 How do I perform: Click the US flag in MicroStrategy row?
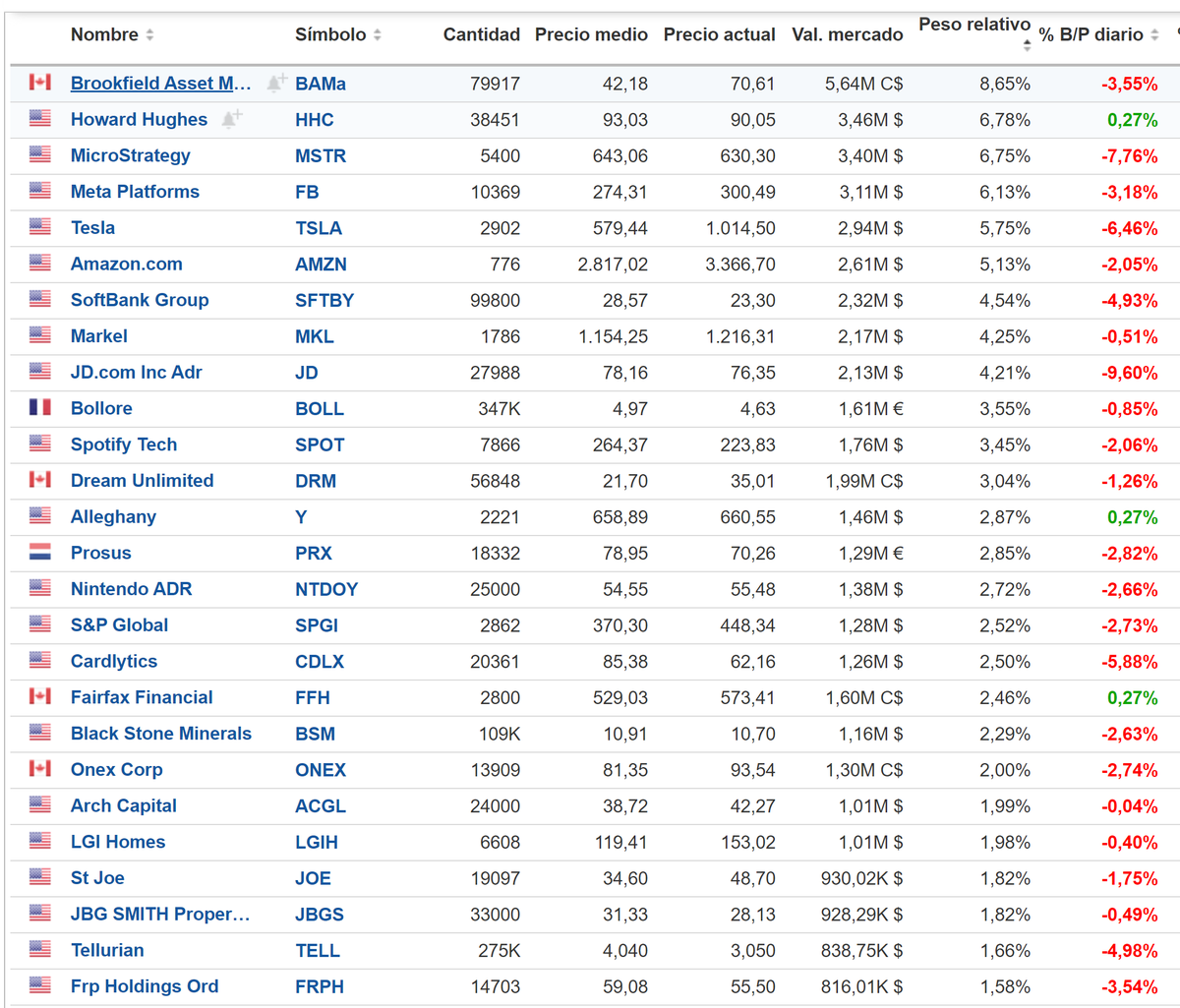point(39,155)
